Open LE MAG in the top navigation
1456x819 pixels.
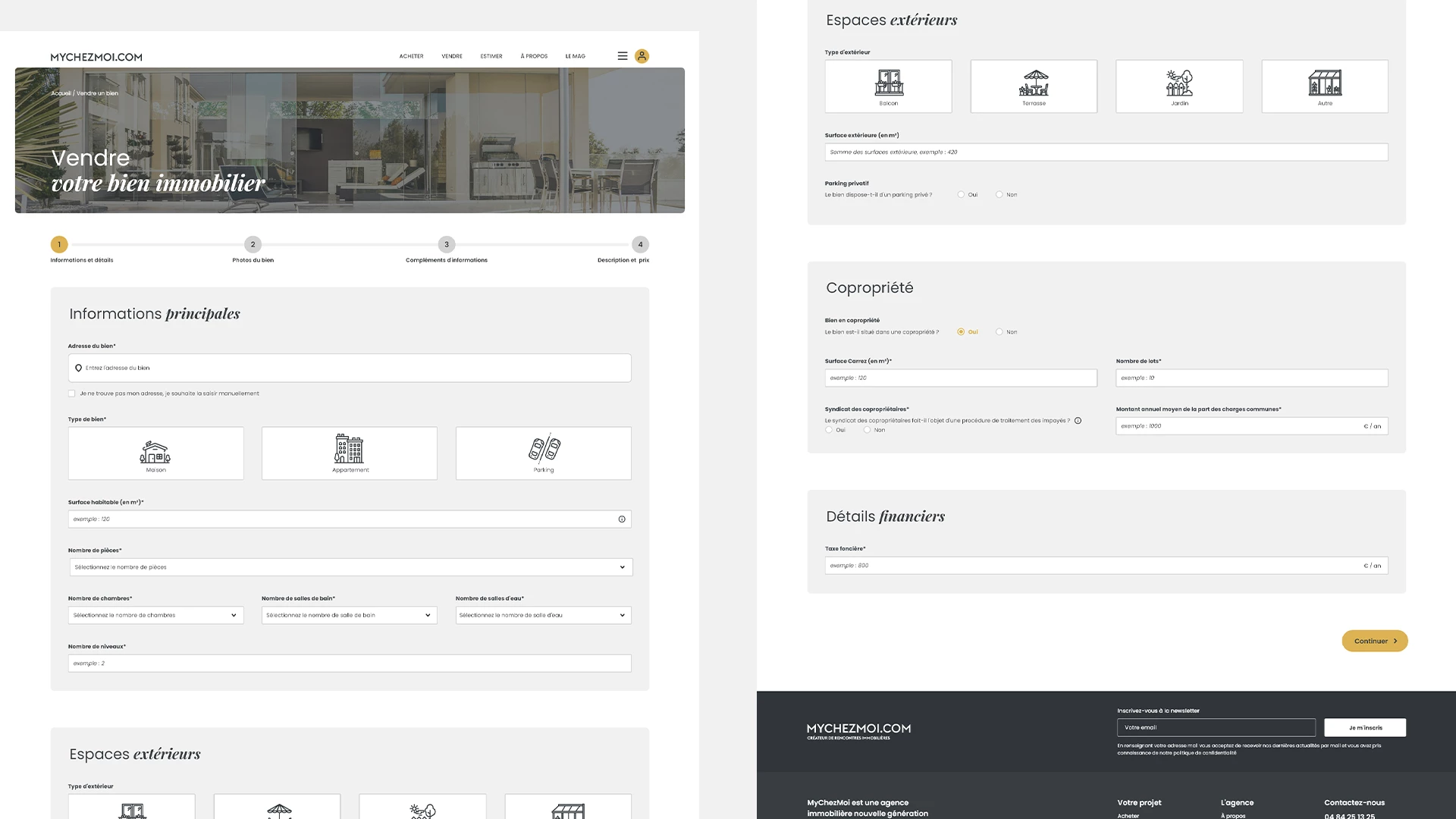pyautogui.click(x=576, y=56)
